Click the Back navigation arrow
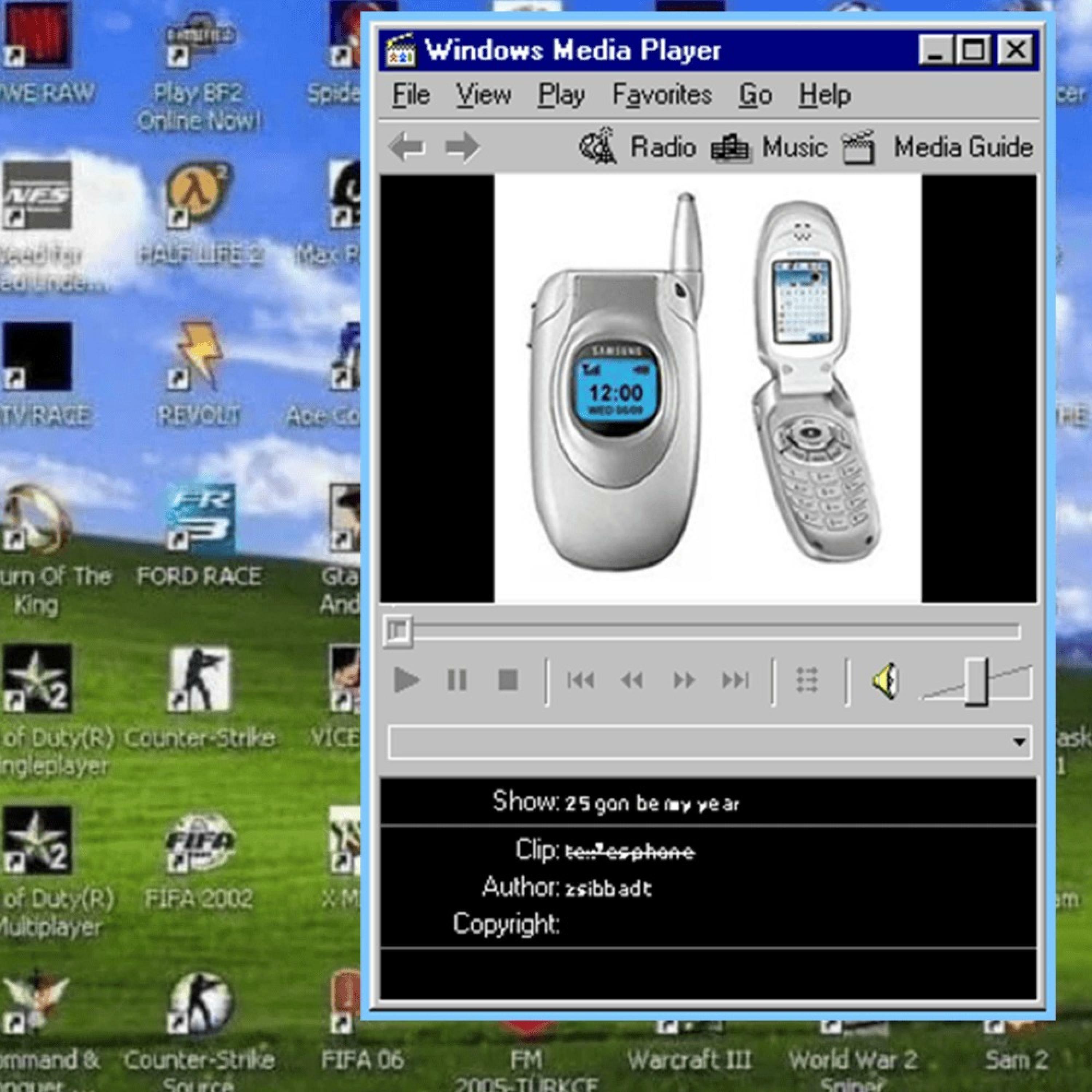1092x1092 pixels. tap(407, 147)
